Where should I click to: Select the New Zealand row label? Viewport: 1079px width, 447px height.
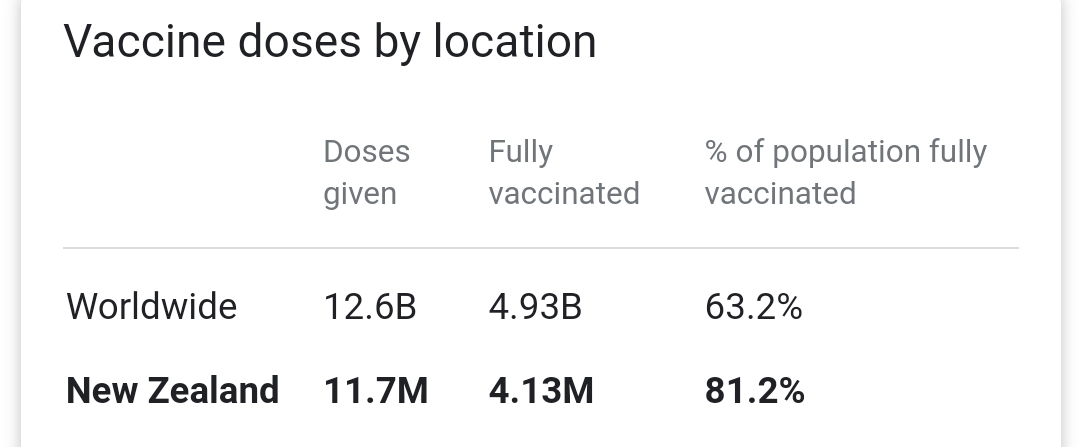(173, 391)
